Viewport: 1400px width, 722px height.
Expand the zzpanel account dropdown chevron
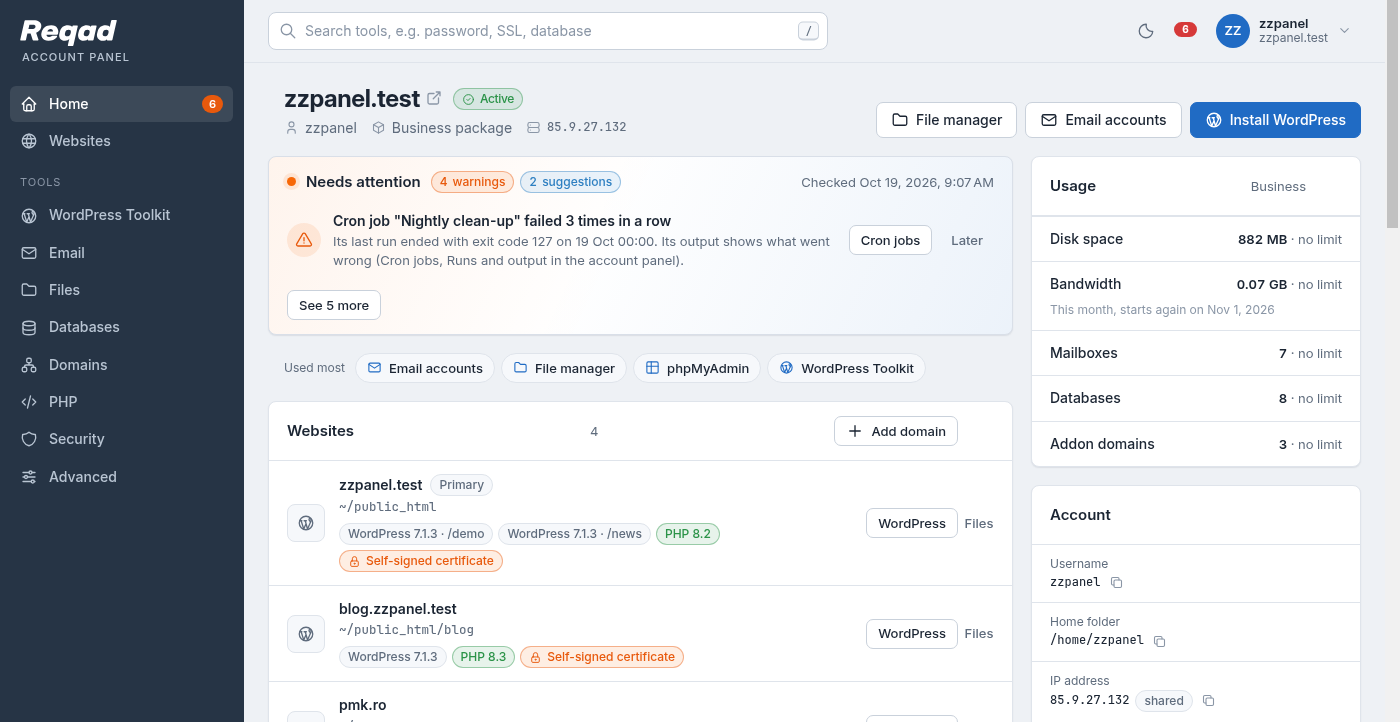pyautogui.click(x=1344, y=31)
